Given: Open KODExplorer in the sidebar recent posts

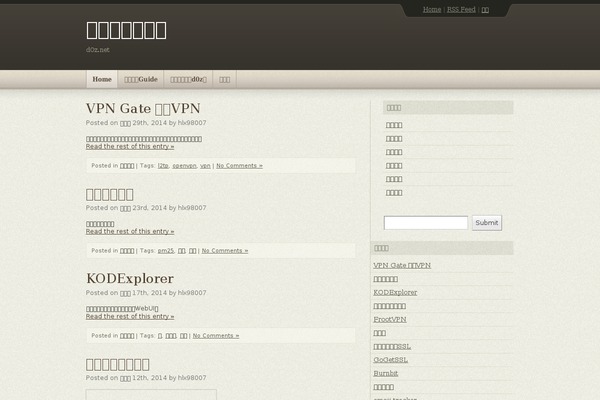Looking at the screenshot, I should click(x=395, y=292).
